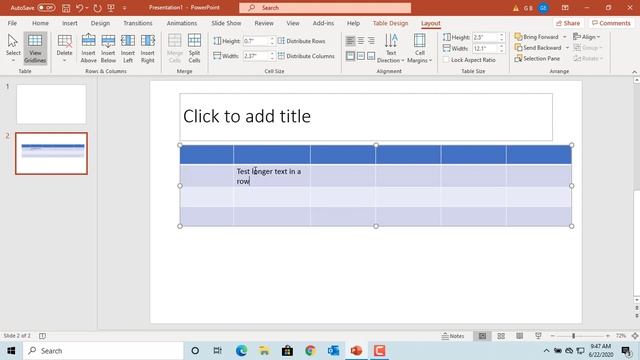
Task: Toggle AutoSave switch
Action: pyautogui.click(x=46, y=8)
